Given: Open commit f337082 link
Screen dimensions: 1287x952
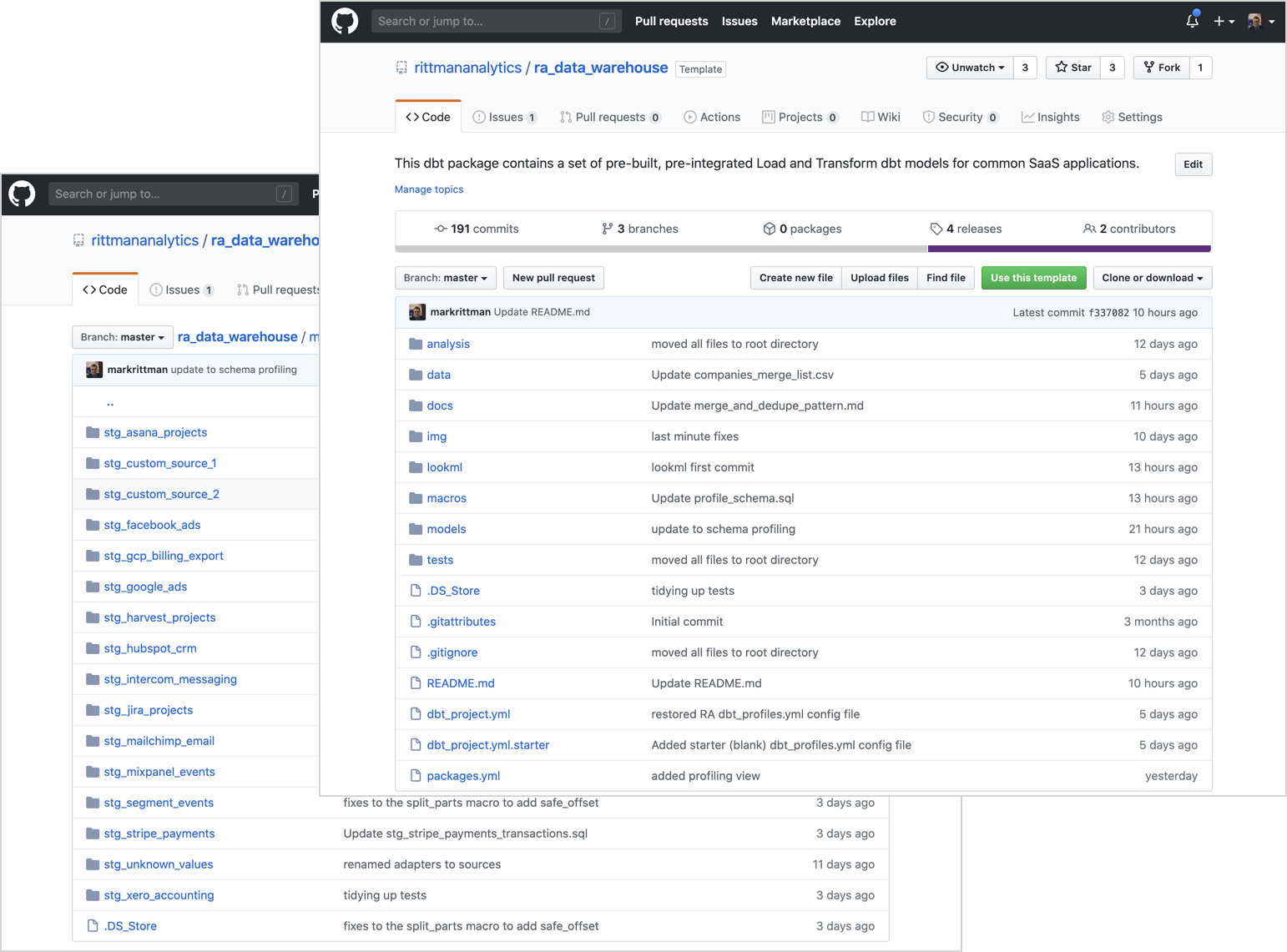Looking at the screenshot, I should tap(1109, 312).
